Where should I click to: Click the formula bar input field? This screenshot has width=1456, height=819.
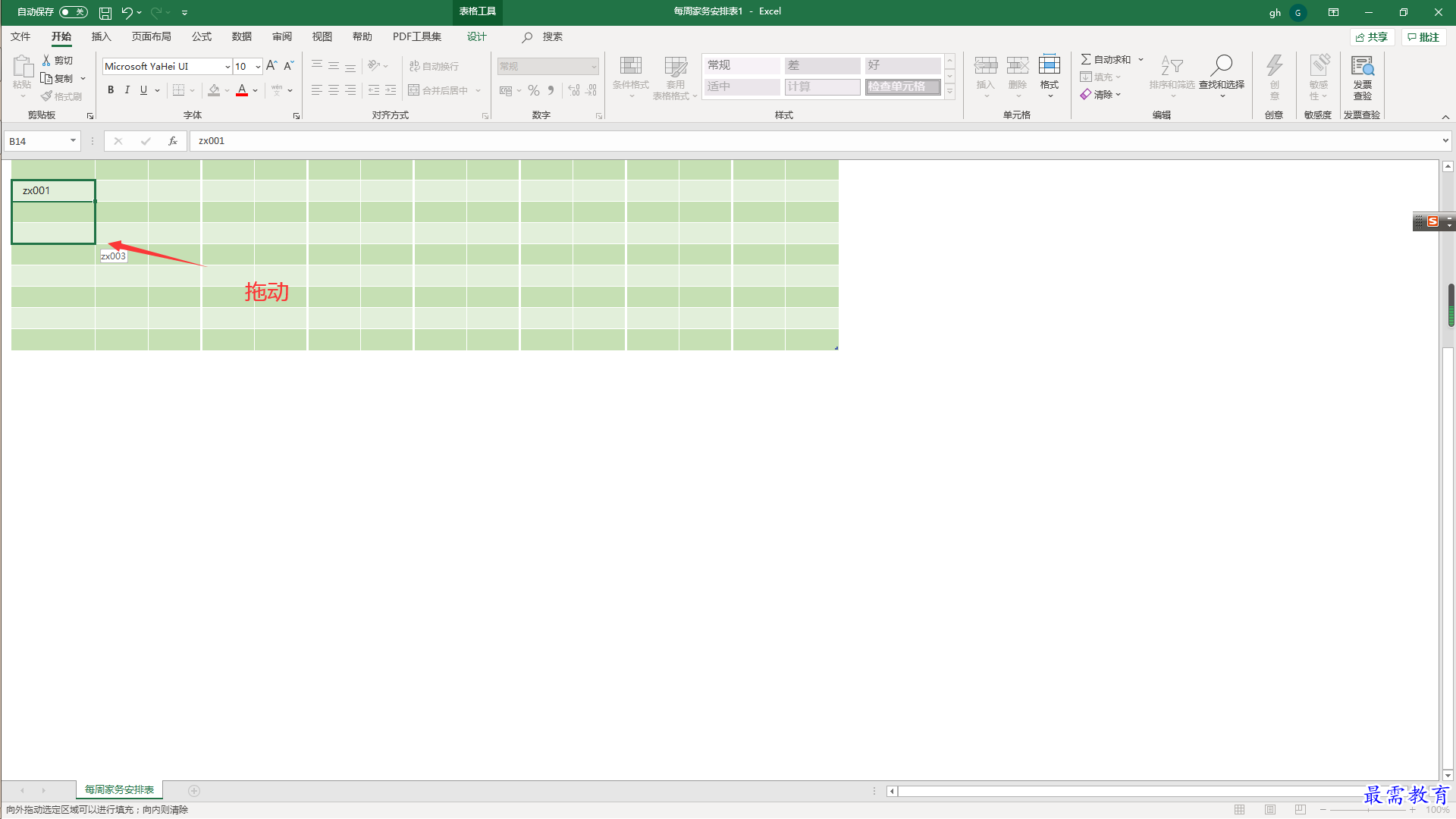point(815,141)
